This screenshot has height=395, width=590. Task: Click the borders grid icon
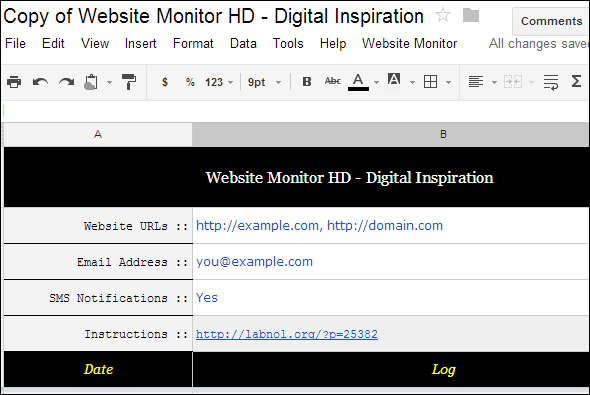pos(430,82)
